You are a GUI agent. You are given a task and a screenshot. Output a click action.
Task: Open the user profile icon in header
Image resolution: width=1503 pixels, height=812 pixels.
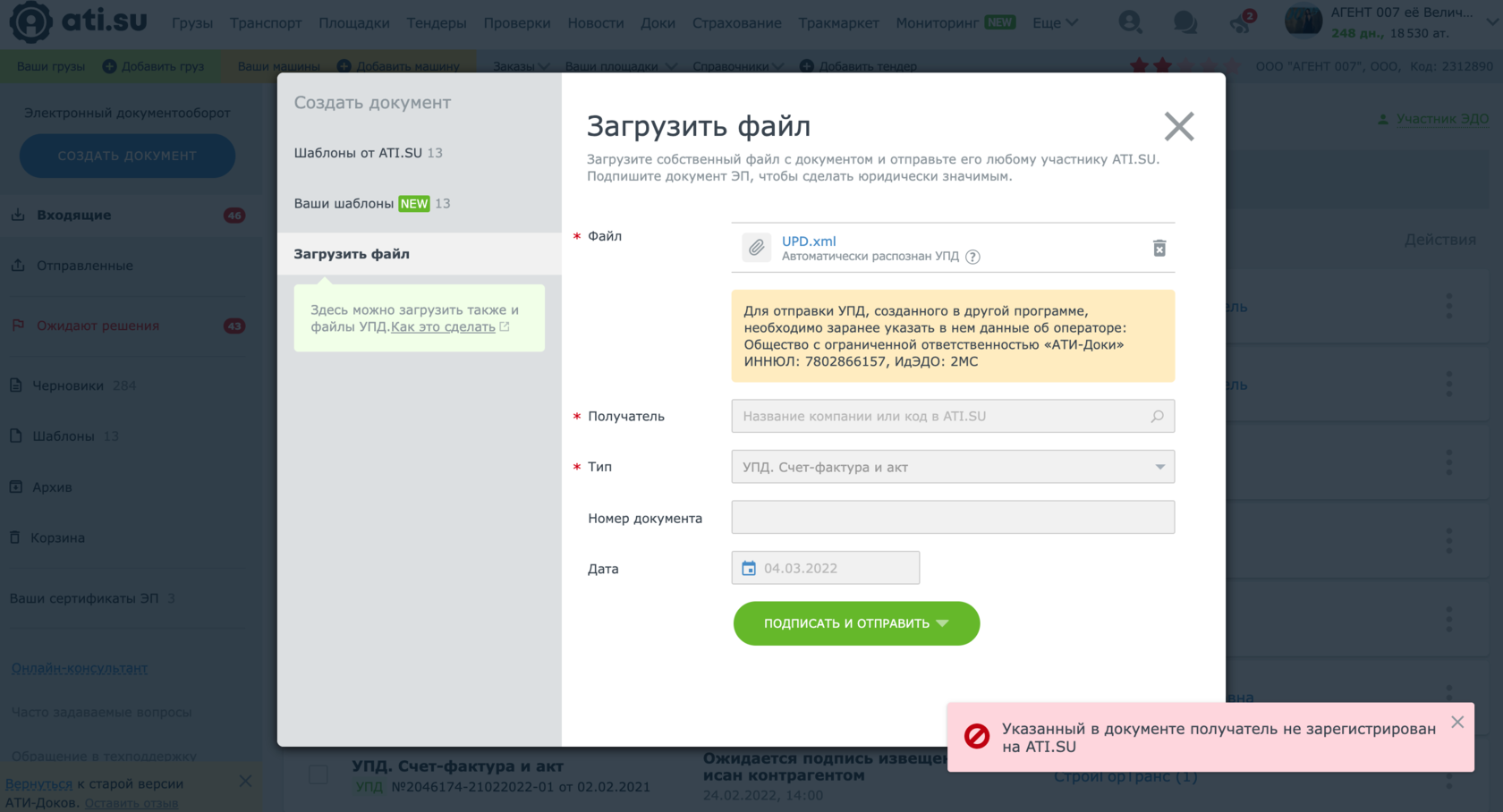pyautogui.click(x=1130, y=22)
